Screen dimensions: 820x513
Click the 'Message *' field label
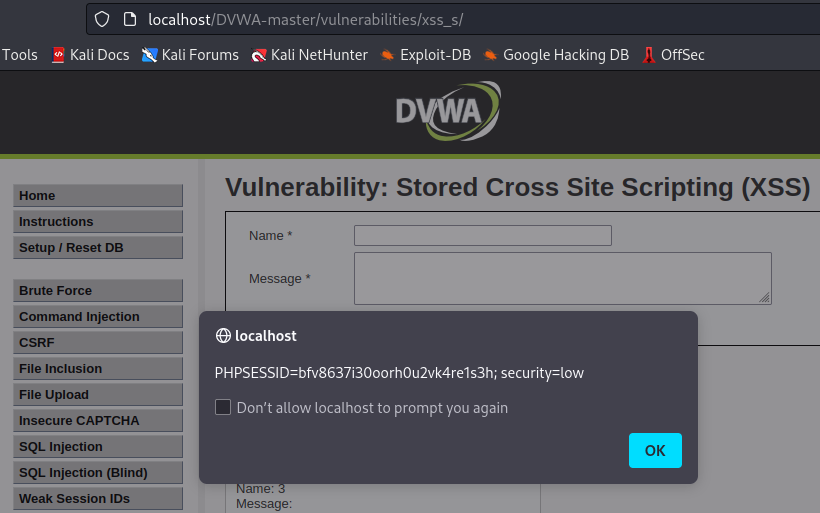coord(280,279)
